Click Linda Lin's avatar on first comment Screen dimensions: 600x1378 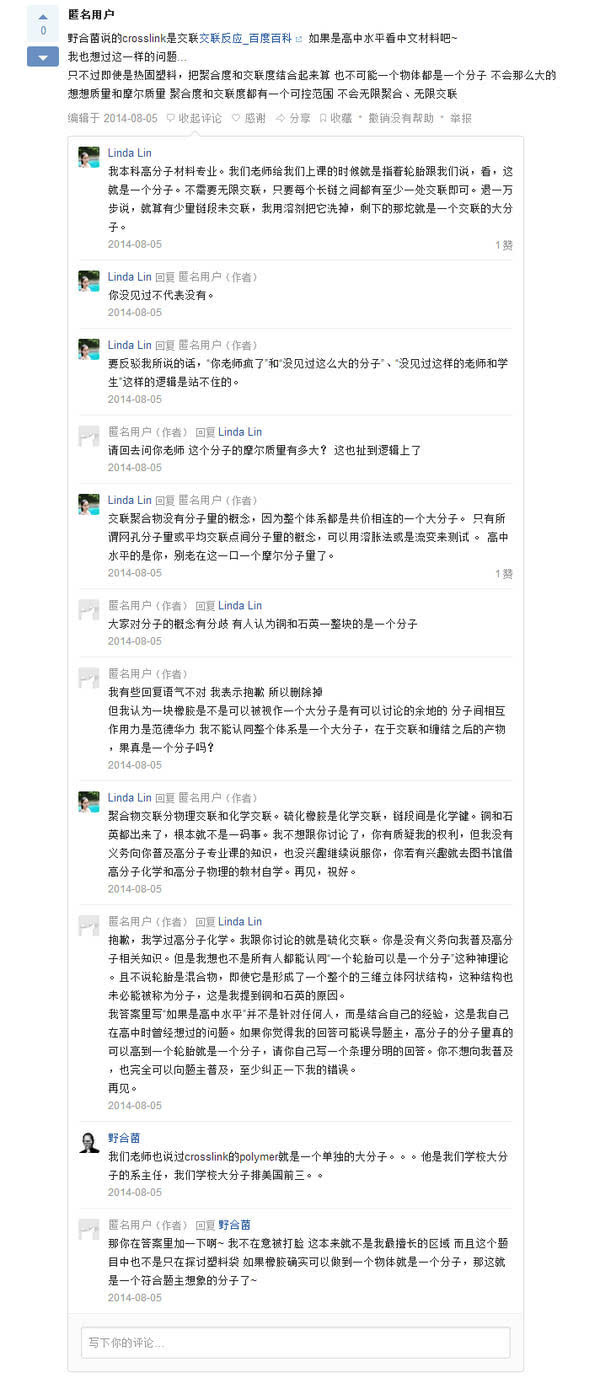click(x=89, y=157)
